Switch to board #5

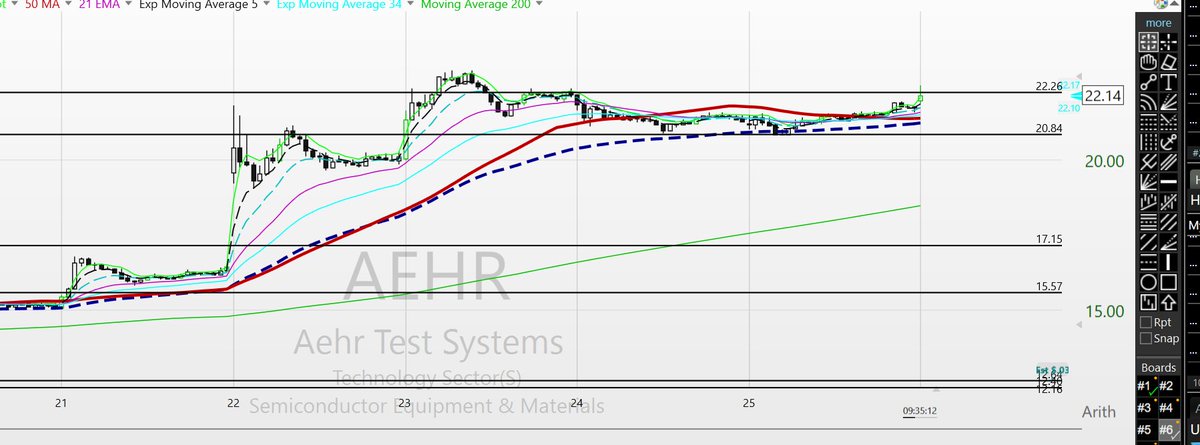tap(1147, 430)
